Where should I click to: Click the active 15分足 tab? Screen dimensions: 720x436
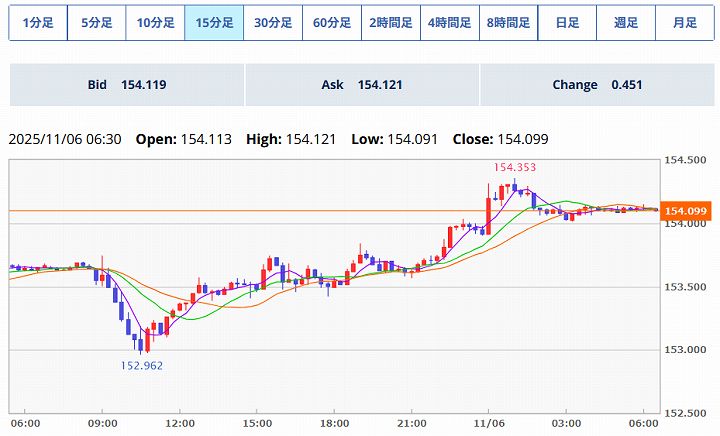214,22
